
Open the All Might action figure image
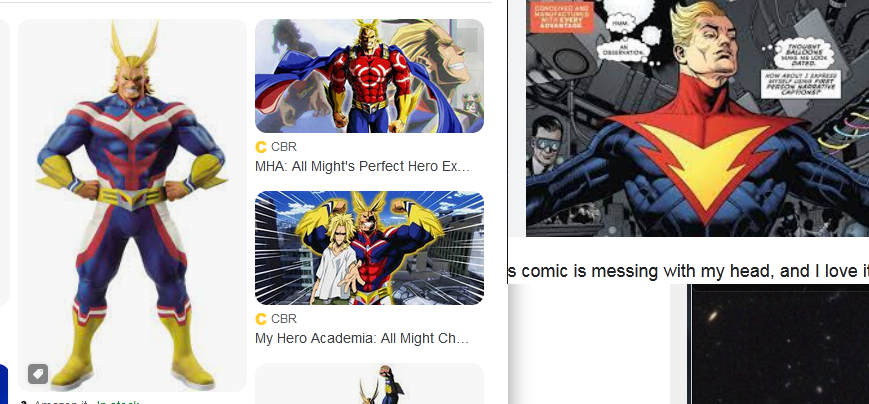132,205
